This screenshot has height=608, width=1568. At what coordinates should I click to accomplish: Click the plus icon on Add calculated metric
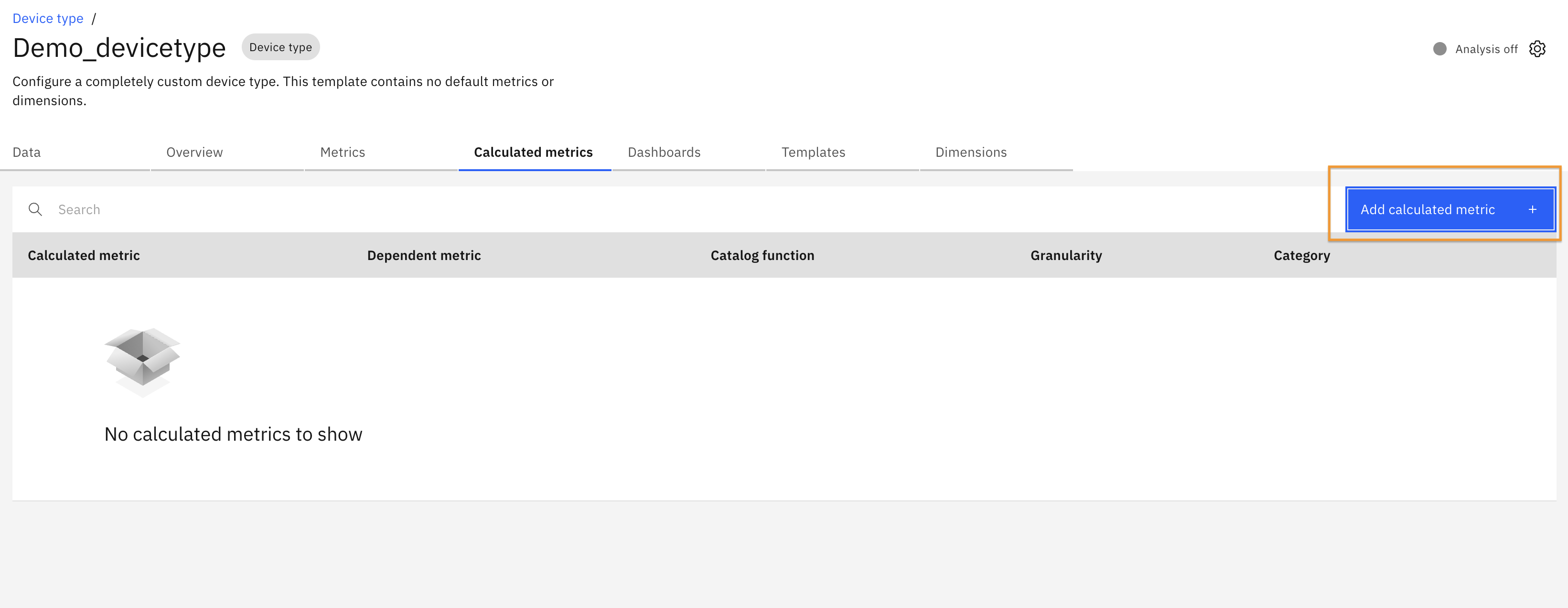click(x=1532, y=209)
